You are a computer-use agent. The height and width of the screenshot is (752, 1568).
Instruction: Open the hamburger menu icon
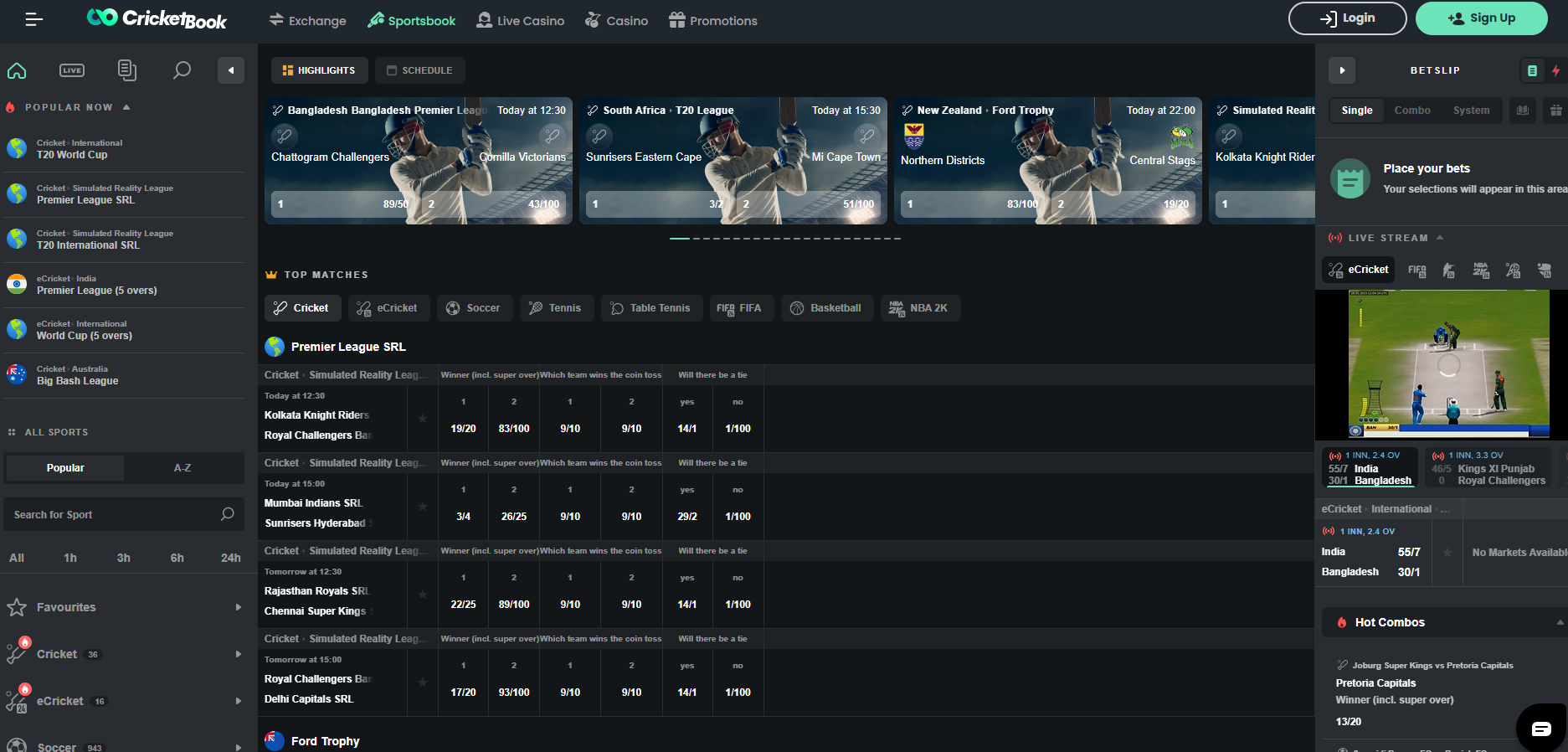(x=33, y=19)
